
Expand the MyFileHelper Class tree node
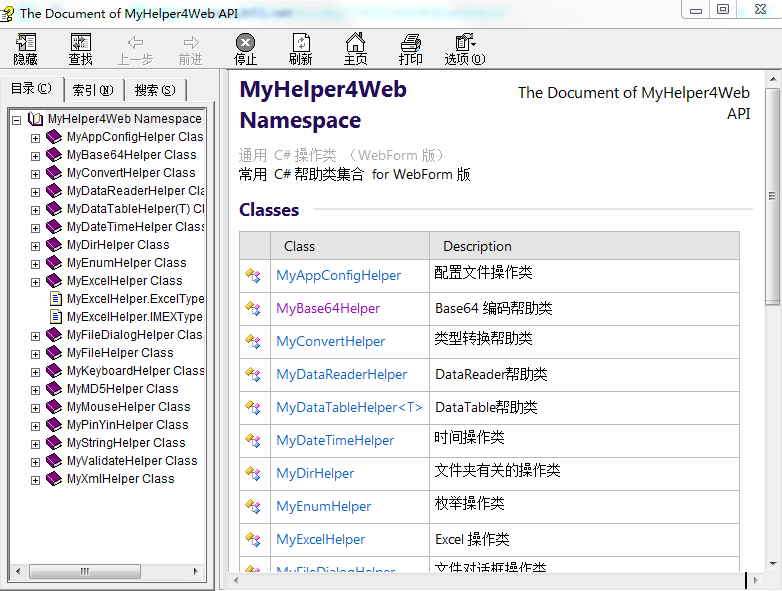point(35,353)
